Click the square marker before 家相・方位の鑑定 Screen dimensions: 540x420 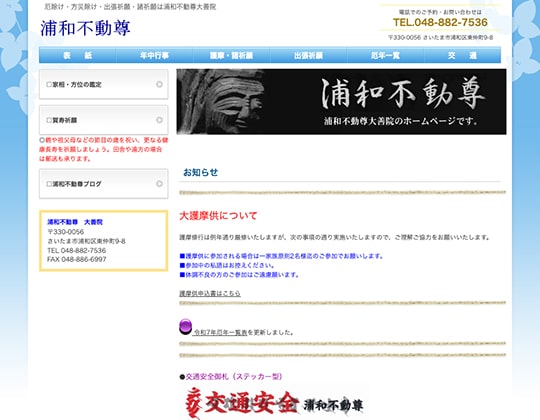pos(49,84)
